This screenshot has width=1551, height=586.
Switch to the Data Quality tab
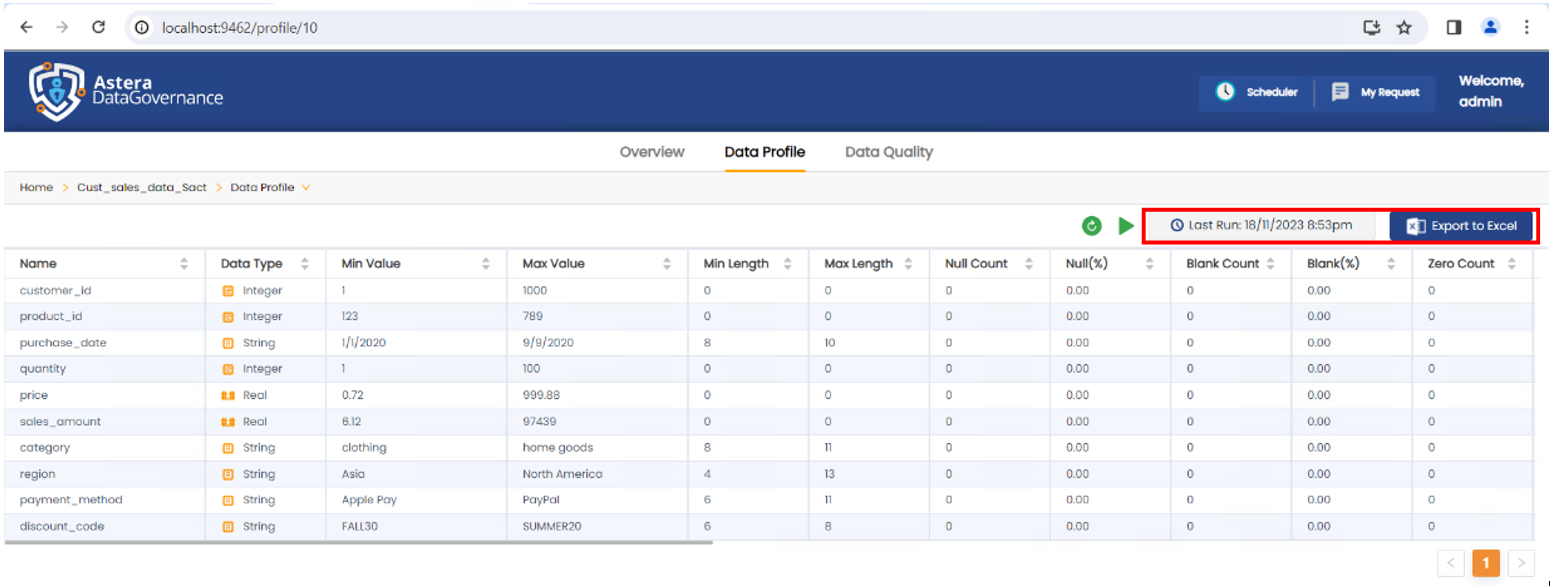[888, 152]
